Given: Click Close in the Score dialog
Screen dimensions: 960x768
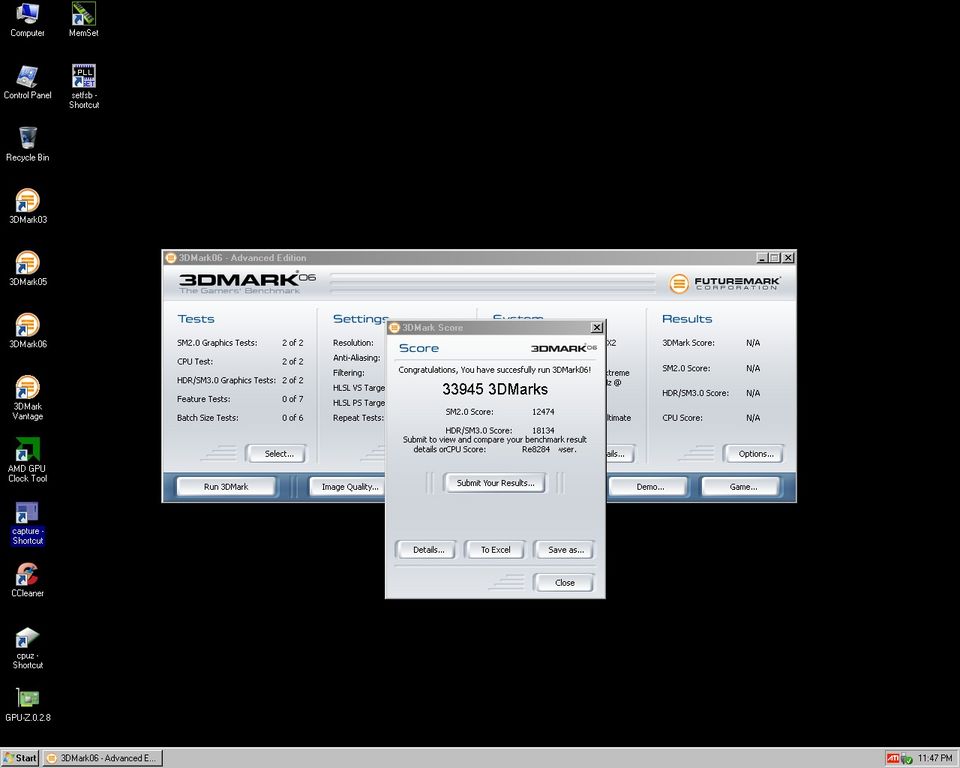Looking at the screenshot, I should 564,582.
